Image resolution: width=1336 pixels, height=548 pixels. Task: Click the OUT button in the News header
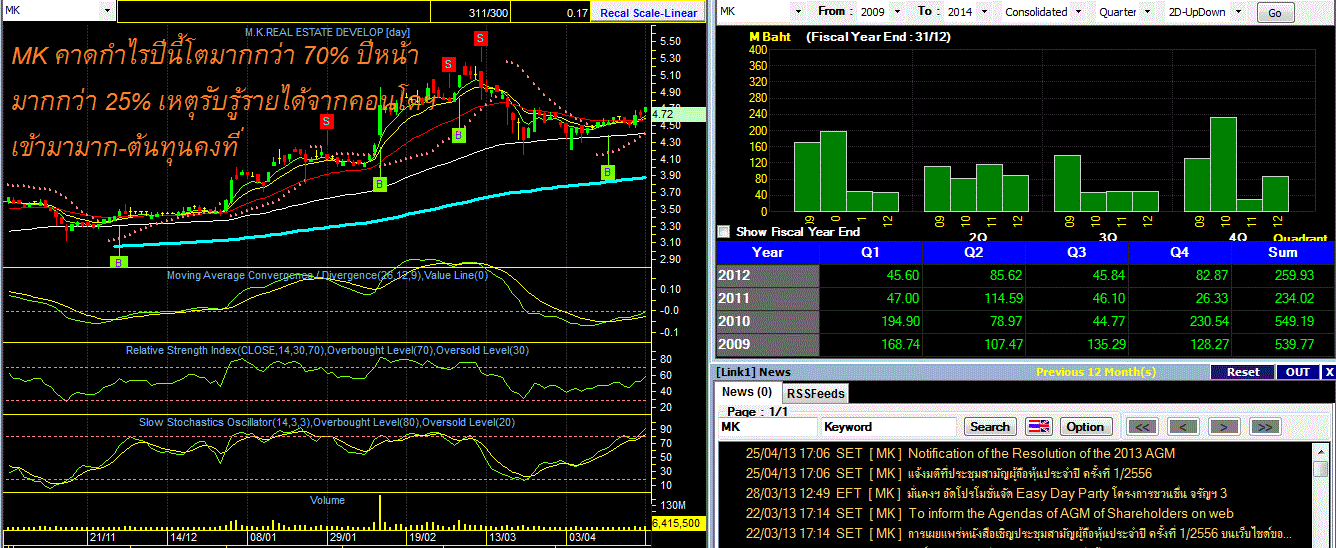coord(1298,372)
